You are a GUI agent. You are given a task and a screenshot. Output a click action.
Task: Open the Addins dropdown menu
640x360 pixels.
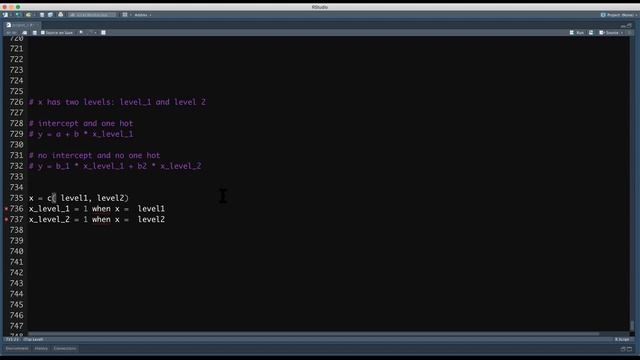click(x=143, y=15)
